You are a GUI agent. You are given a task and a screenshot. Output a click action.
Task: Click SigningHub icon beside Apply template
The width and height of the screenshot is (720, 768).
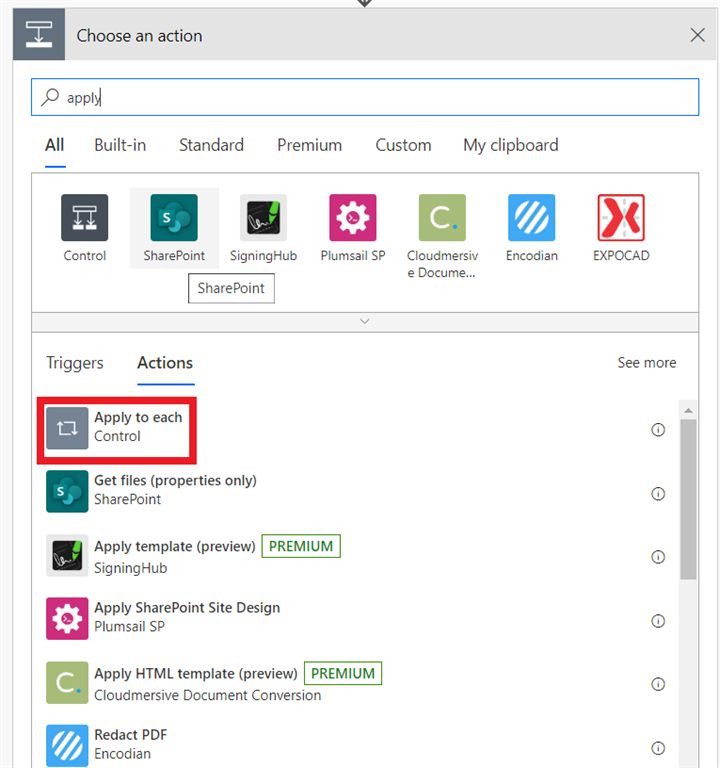point(67,555)
